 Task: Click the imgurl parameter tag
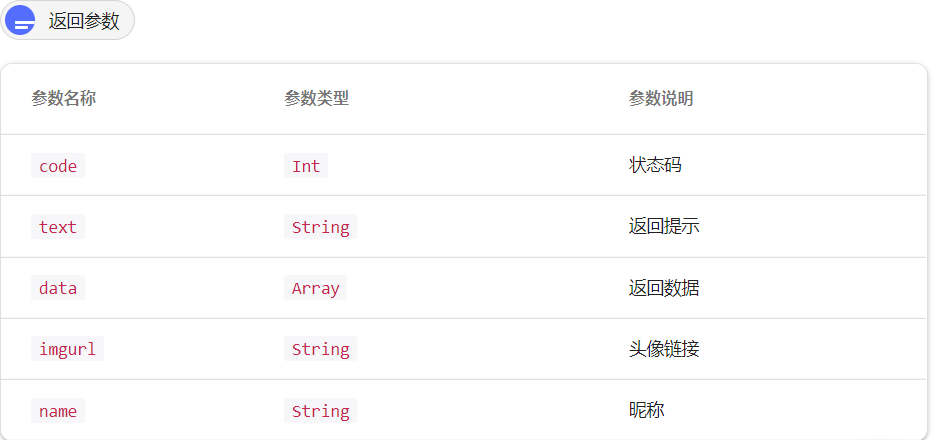pos(67,349)
